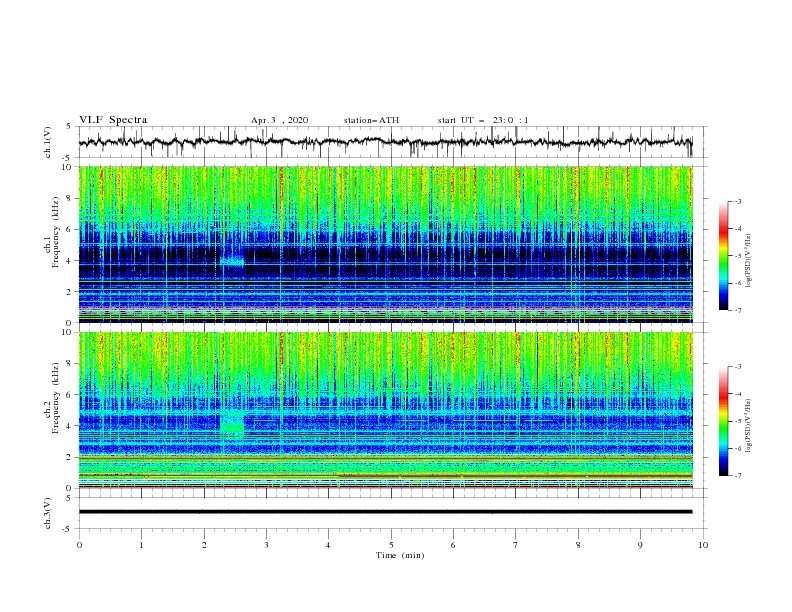The image size is (792, 612).
Task: Click the "ch.1(V)" waveform axis label
Action: click(48, 142)
